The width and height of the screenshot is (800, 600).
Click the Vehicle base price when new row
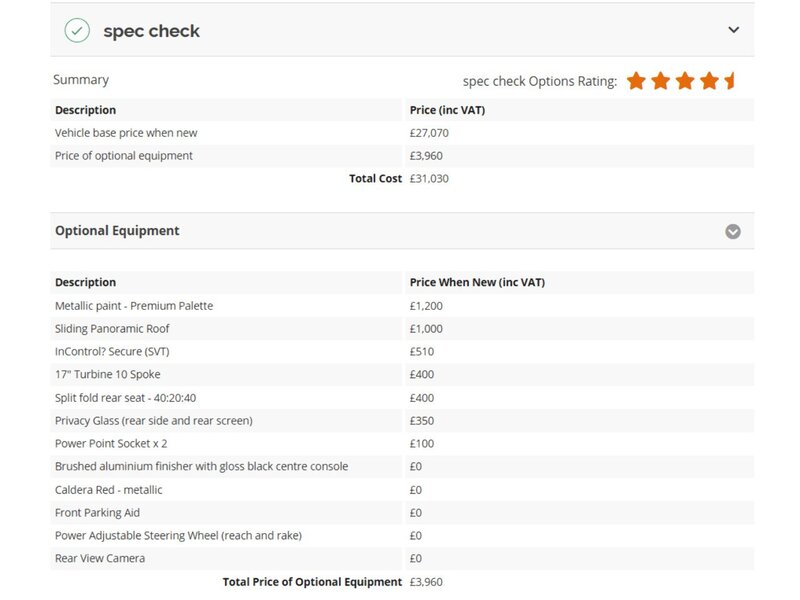coord(402,133)
